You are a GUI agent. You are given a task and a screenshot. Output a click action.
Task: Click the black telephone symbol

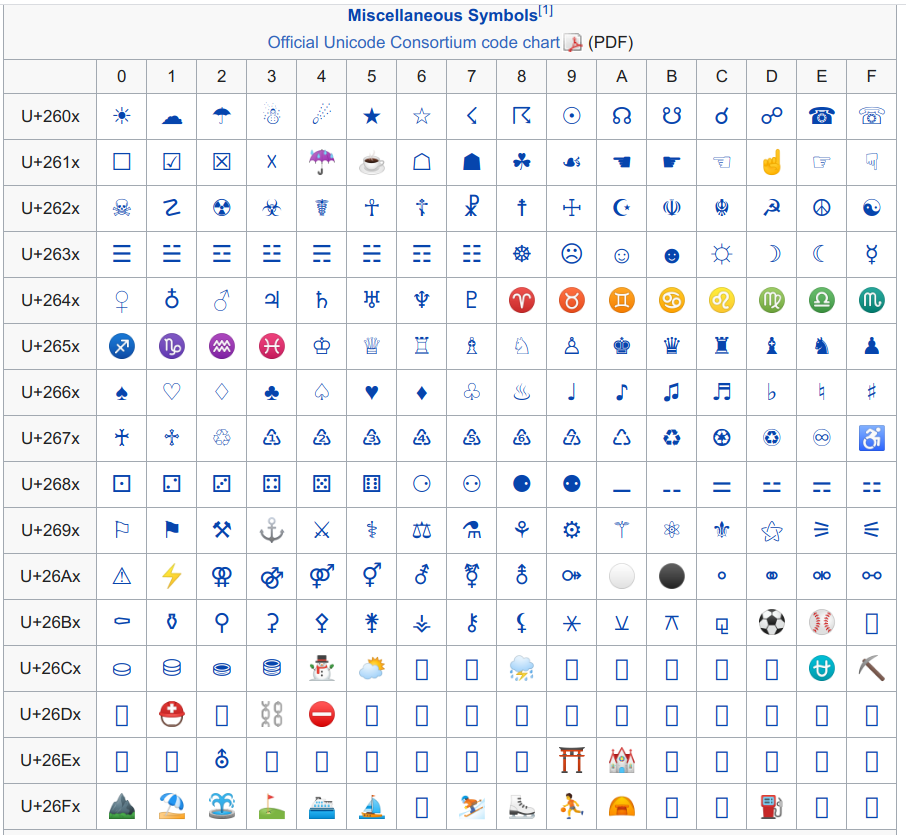pyautogui.click(x=821, y=116)
